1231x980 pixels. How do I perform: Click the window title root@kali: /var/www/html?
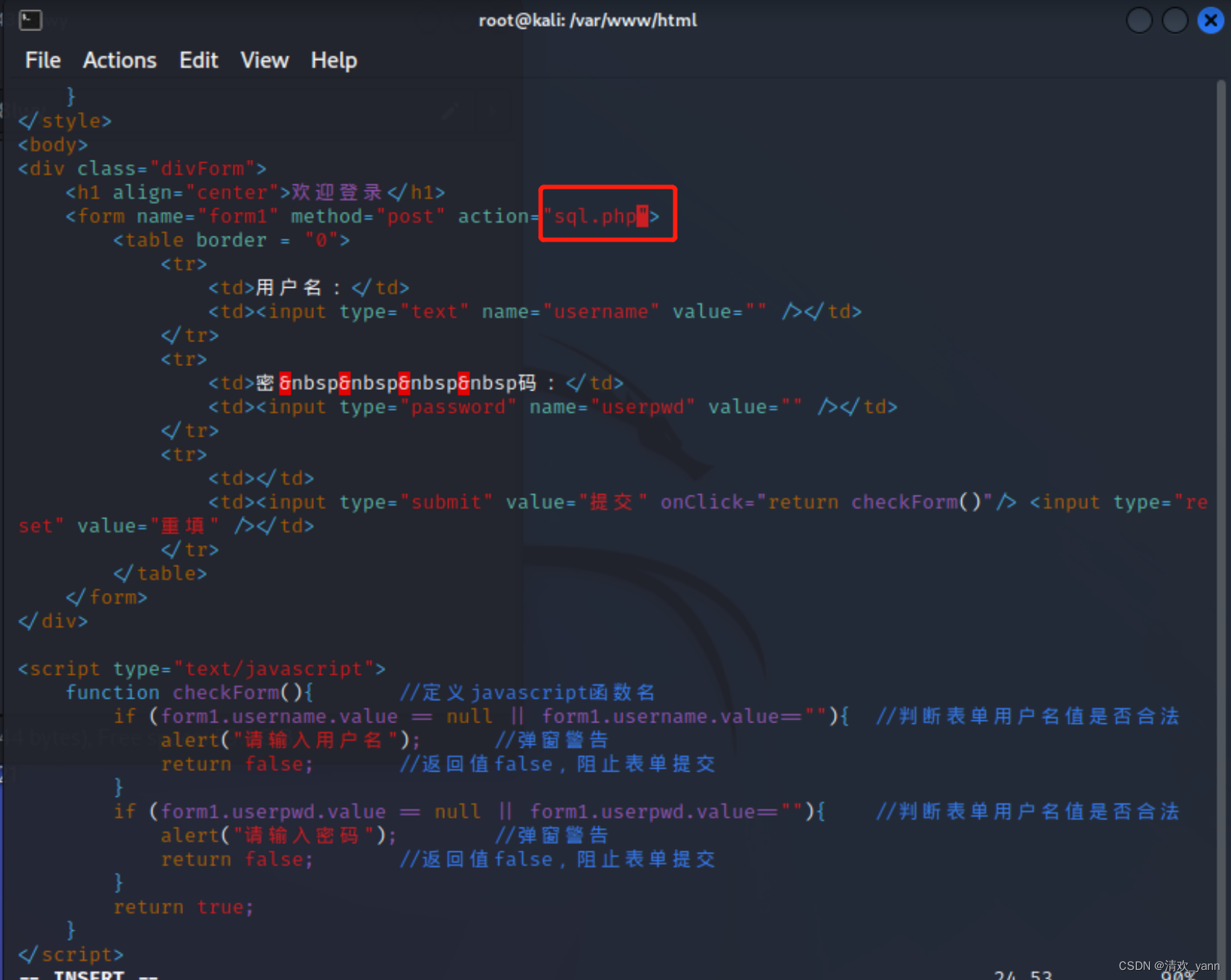point(587,20)
